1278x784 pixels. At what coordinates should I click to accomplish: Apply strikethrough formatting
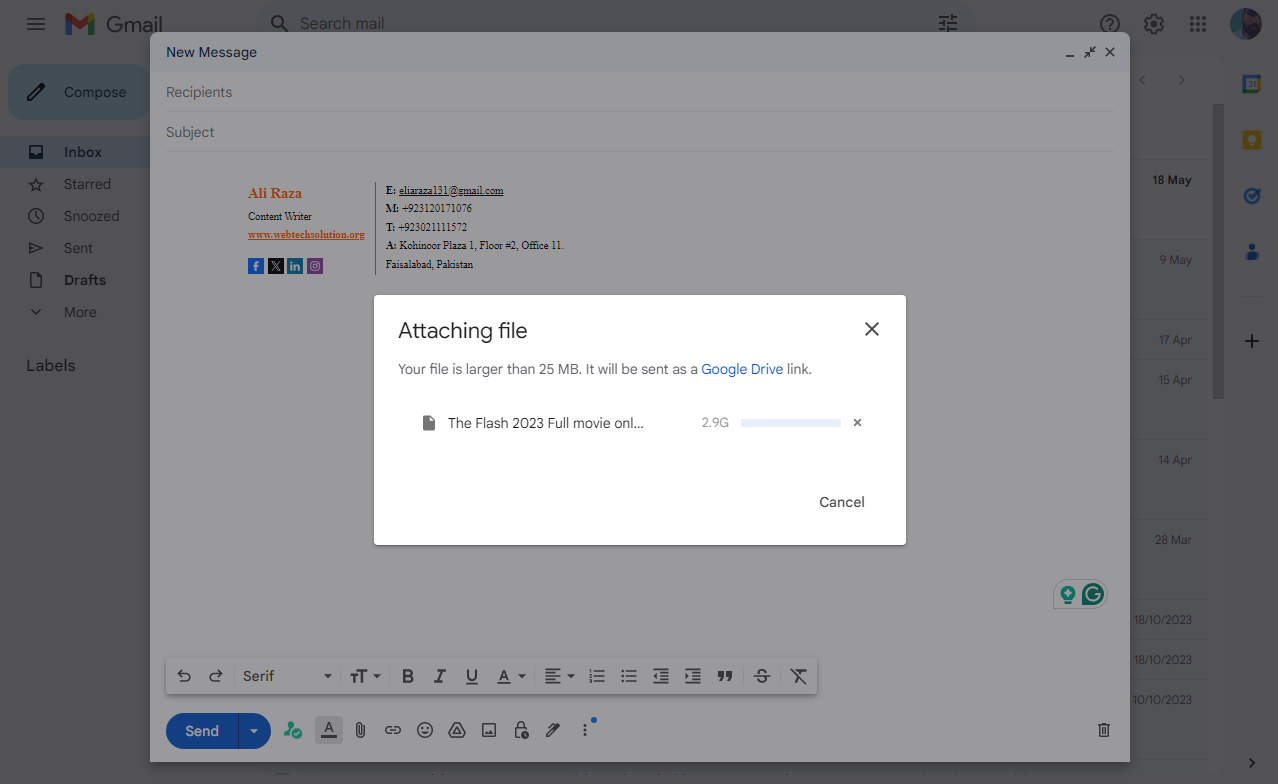pyautogui.click(x=762, y=676)
